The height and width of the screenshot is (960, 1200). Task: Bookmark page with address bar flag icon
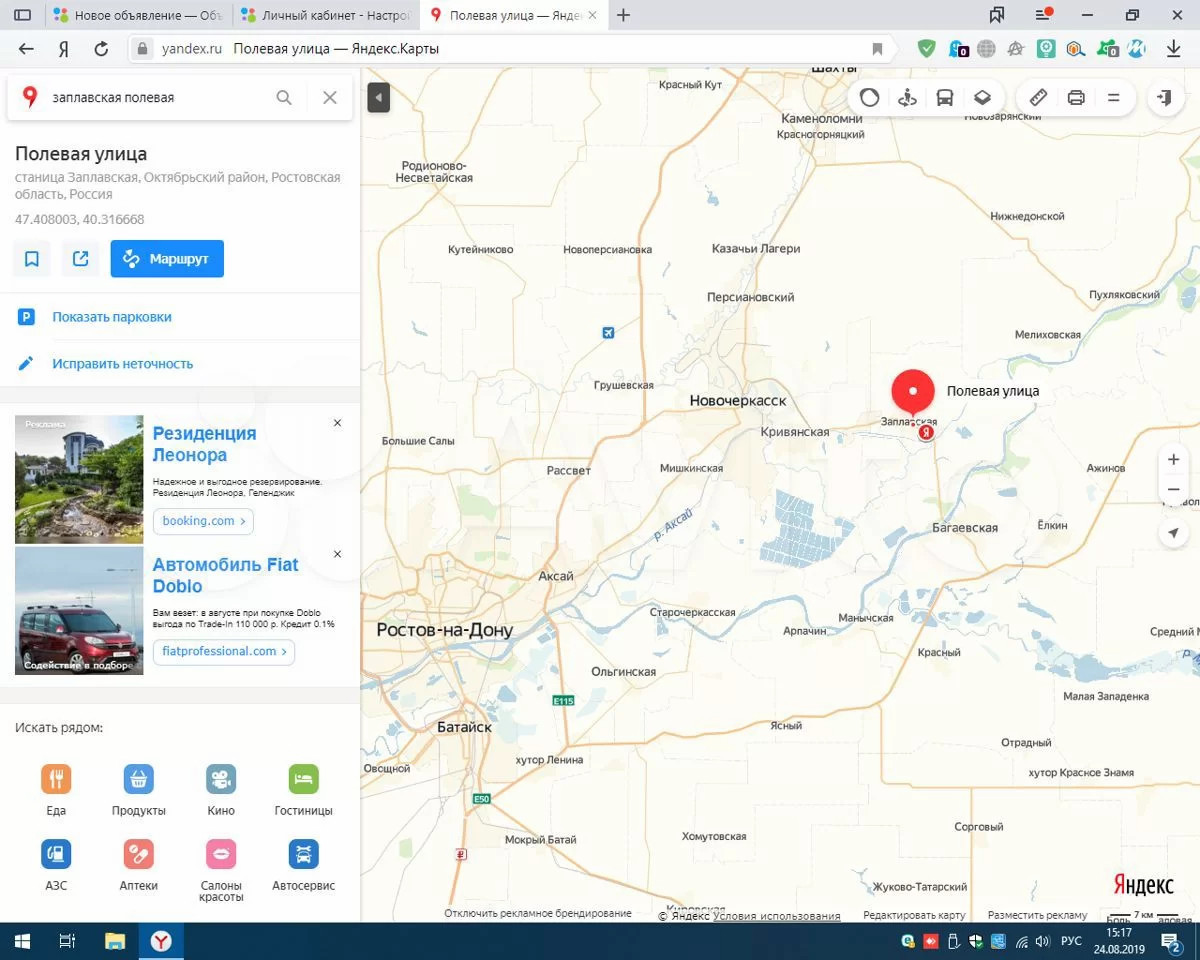point(878,48)
